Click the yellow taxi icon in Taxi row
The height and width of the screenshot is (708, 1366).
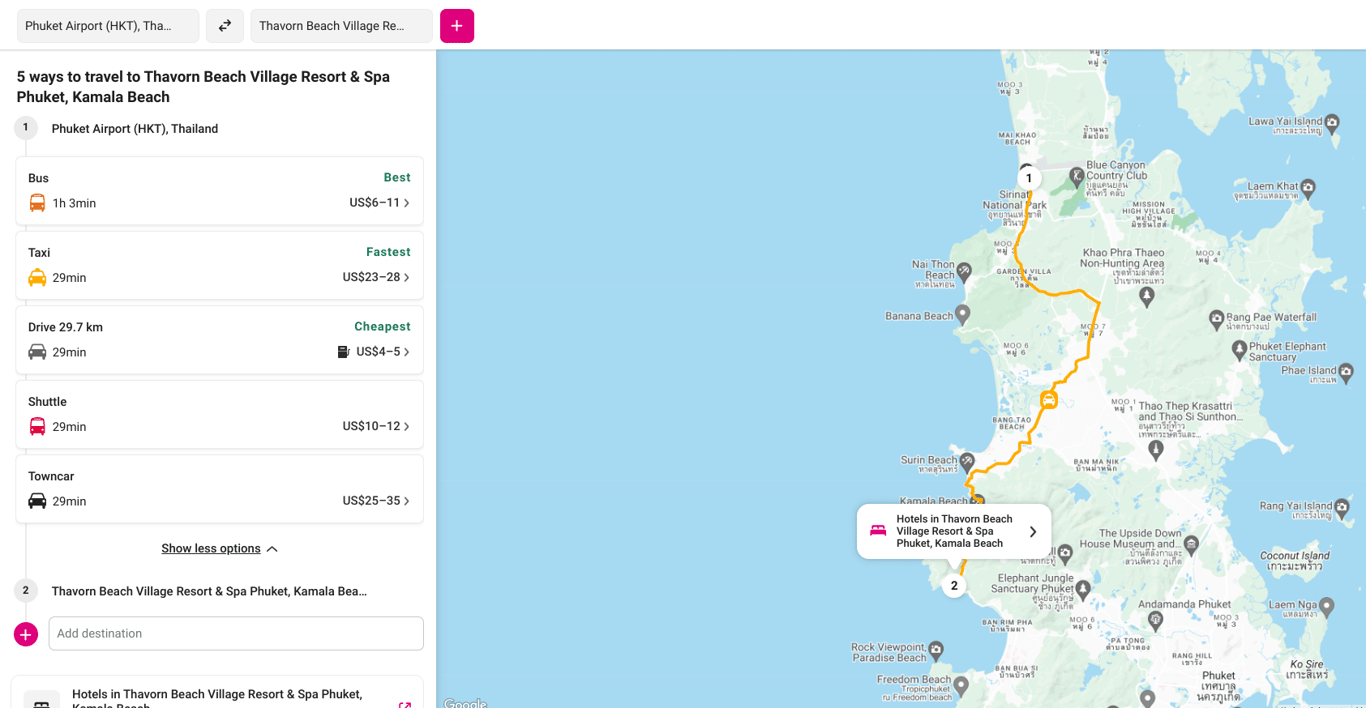click(37, 277)
